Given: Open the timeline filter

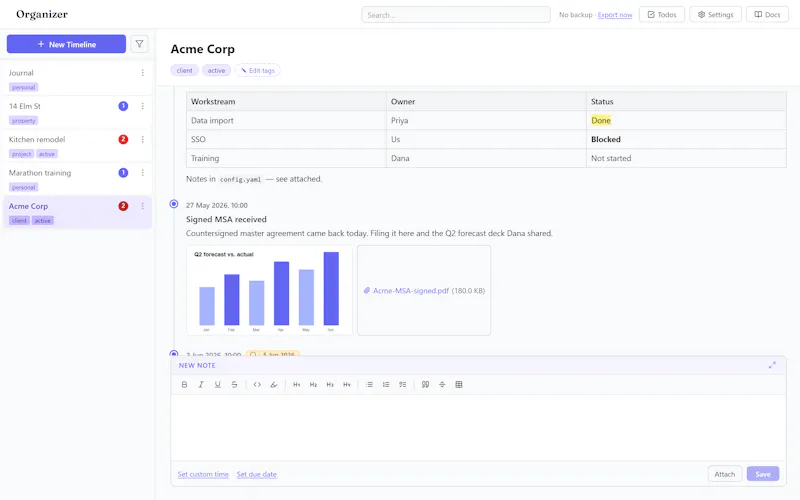Looking at the screenshot, I should [139, 44].
